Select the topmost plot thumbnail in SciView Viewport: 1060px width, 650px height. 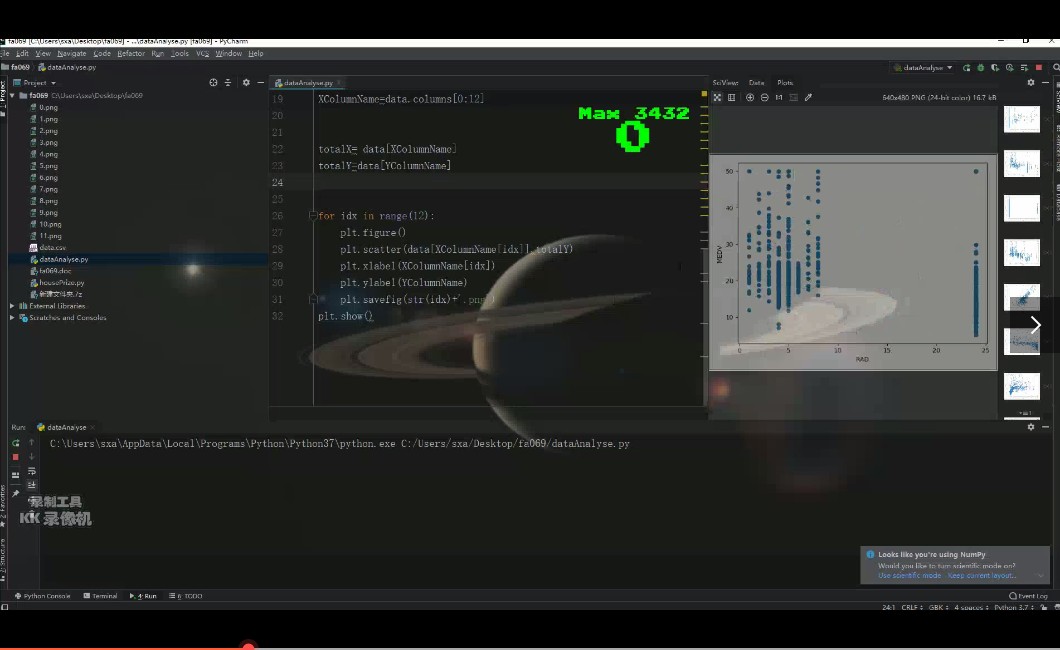click(x=1021, y=119)
